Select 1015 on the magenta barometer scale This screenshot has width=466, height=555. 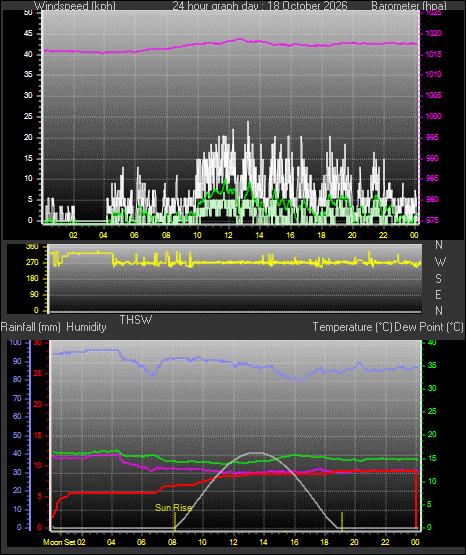click(433, 55)
